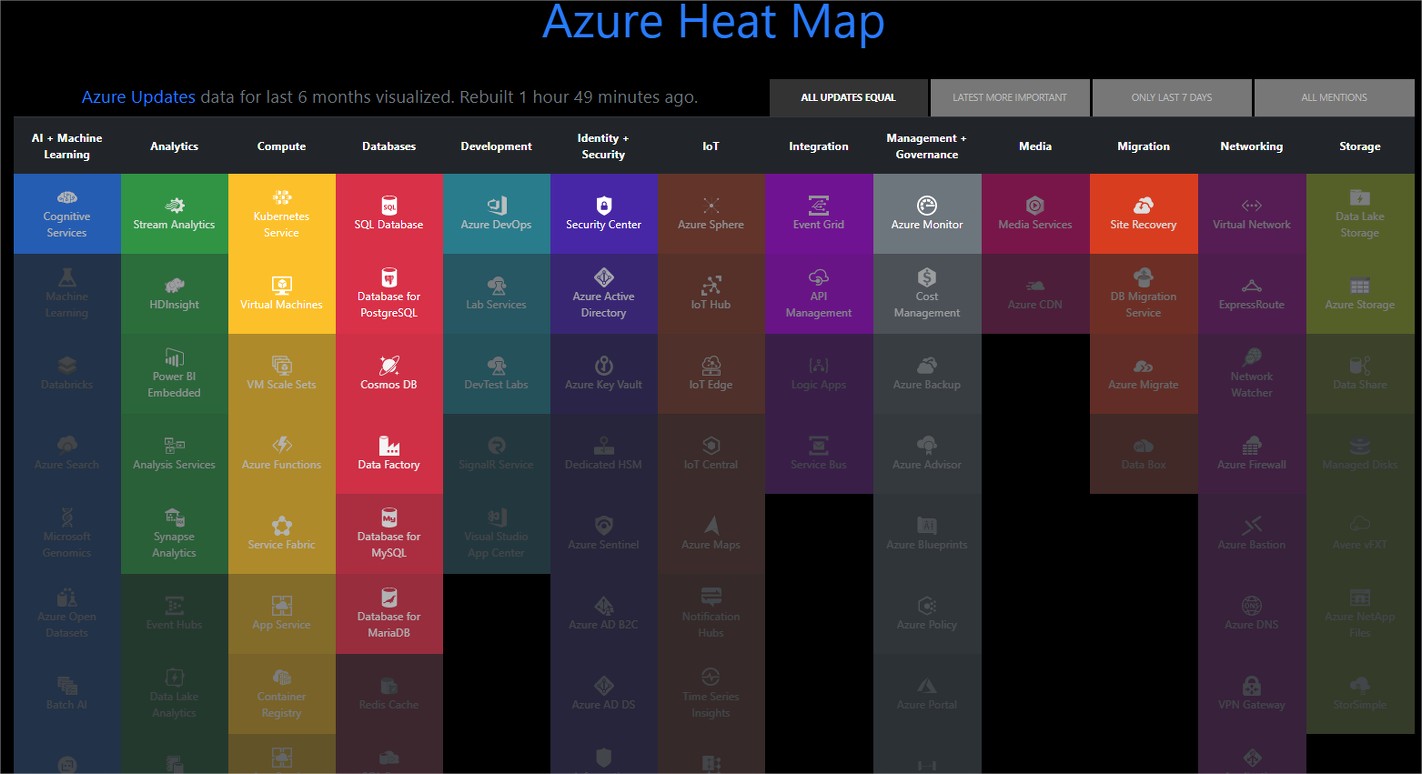Select the Azure Storage table icon
Viewport: 1422px width, 774px height.
click(1360, 285)
